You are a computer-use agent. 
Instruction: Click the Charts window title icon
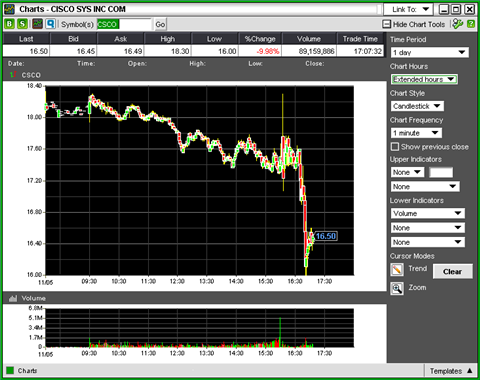[9, 9]
